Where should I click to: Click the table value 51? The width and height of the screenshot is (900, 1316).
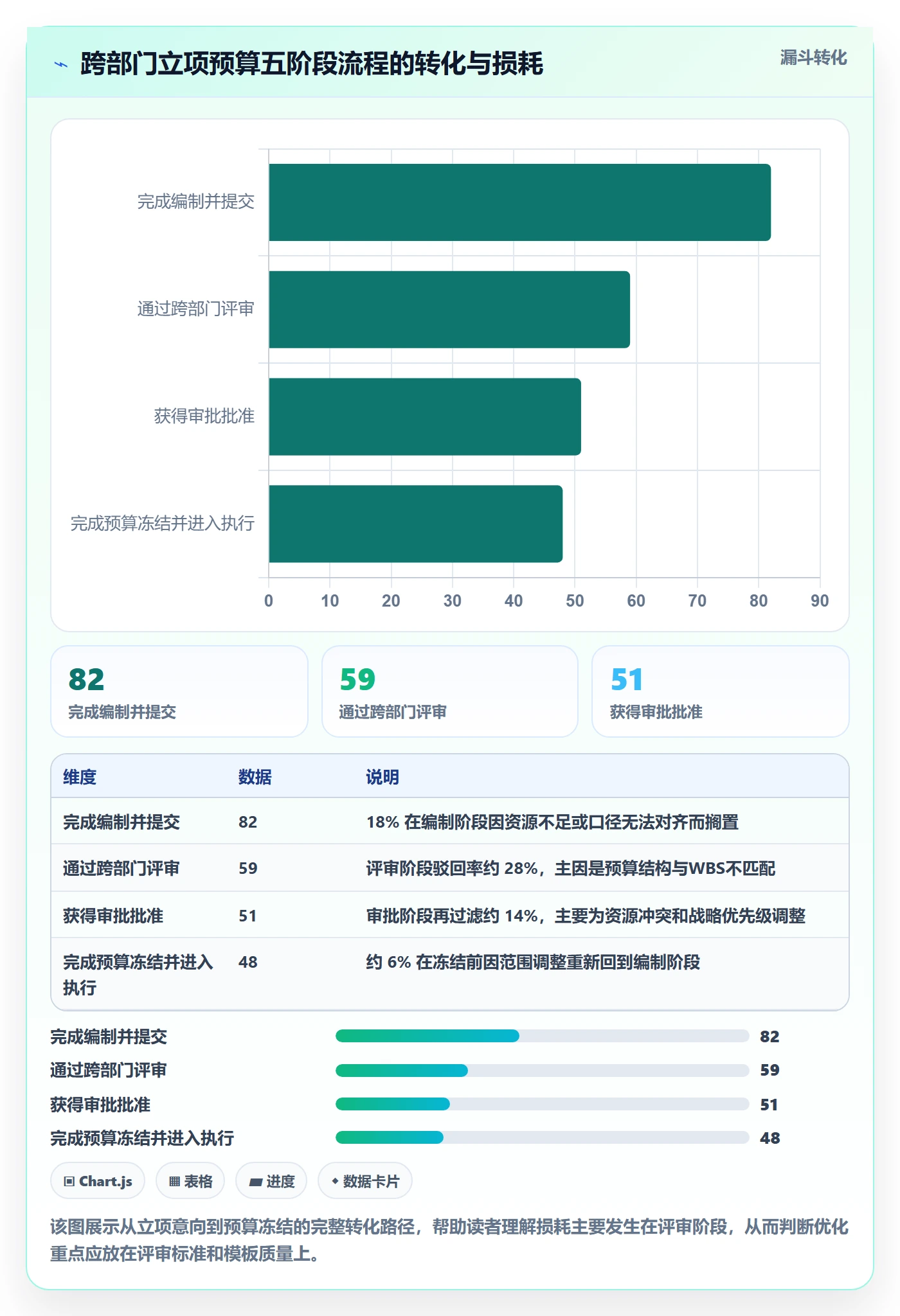[248, 916]
